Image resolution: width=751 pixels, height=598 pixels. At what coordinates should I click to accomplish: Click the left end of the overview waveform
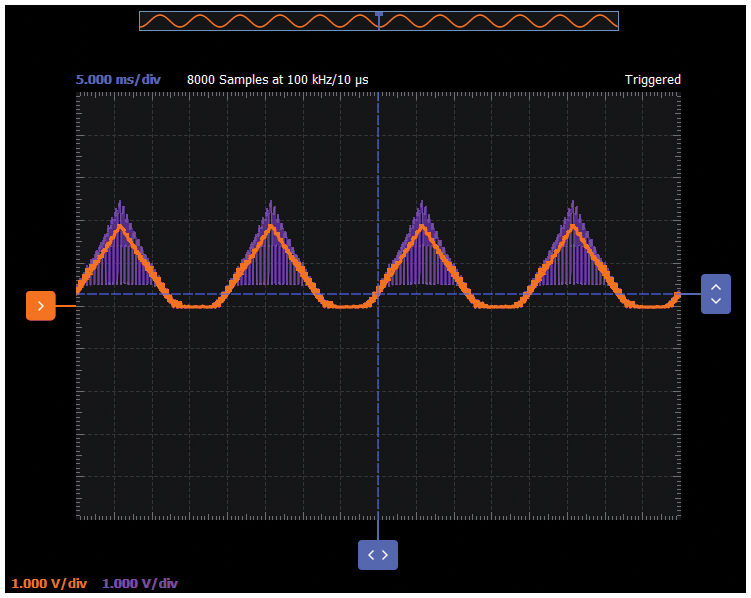(144, 21)
